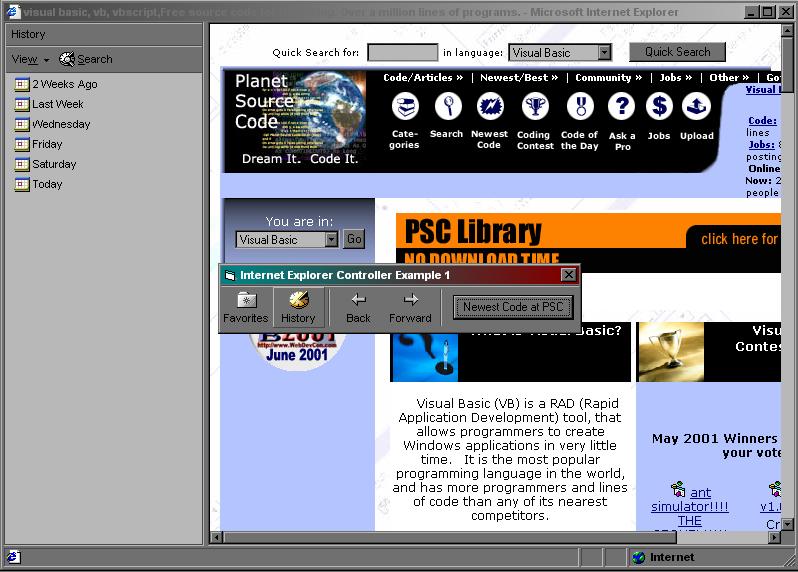Click the Coding Contest trophy icon
Image resolution: width=798 pixels, height=572 pixels.
535,107
